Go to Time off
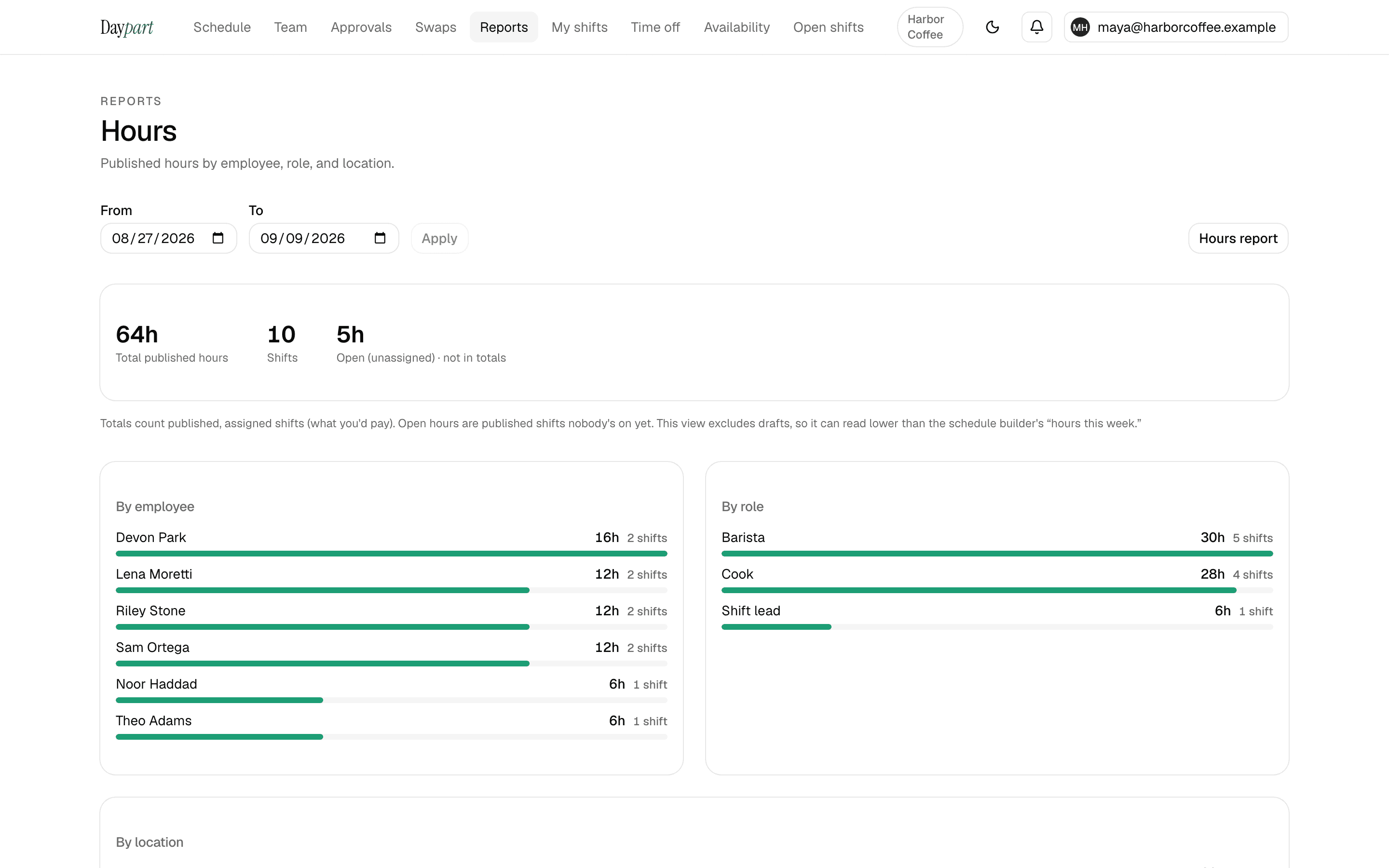 pyautogui.click(x=655, y=27)
